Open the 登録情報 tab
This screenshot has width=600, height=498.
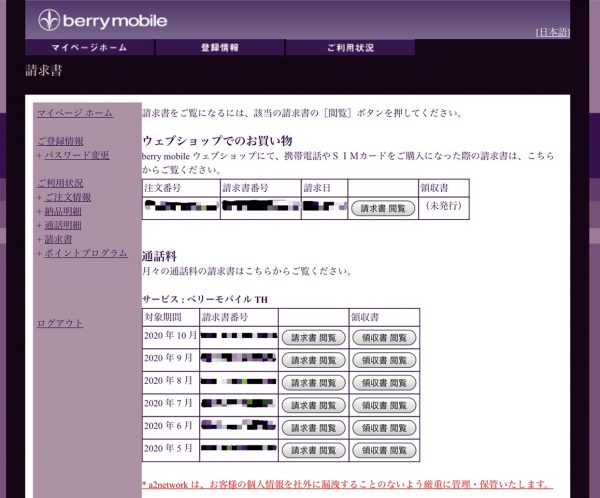(x=220, y=47)
